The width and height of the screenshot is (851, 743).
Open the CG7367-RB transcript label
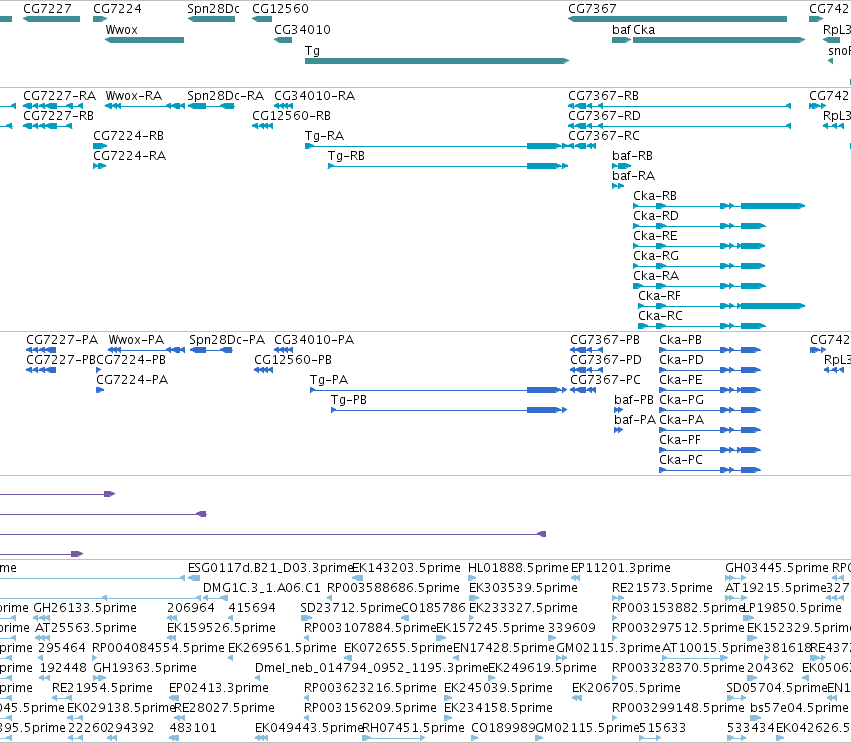(604, 96)
